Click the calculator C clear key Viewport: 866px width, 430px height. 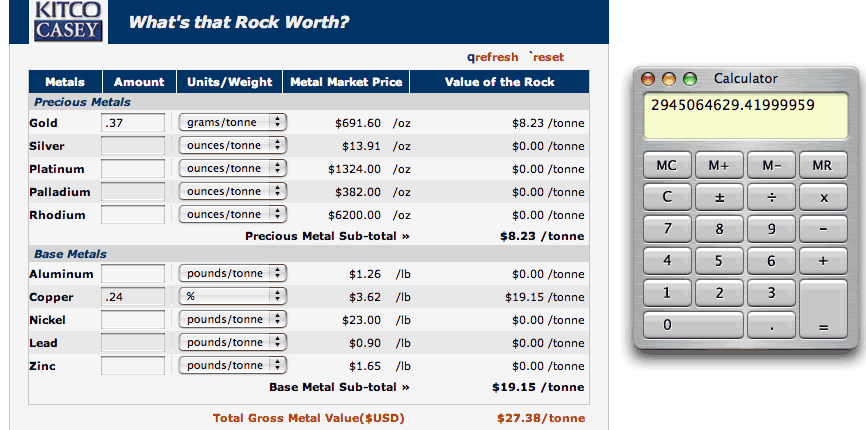pyautogui.click(x=667, y=197)
